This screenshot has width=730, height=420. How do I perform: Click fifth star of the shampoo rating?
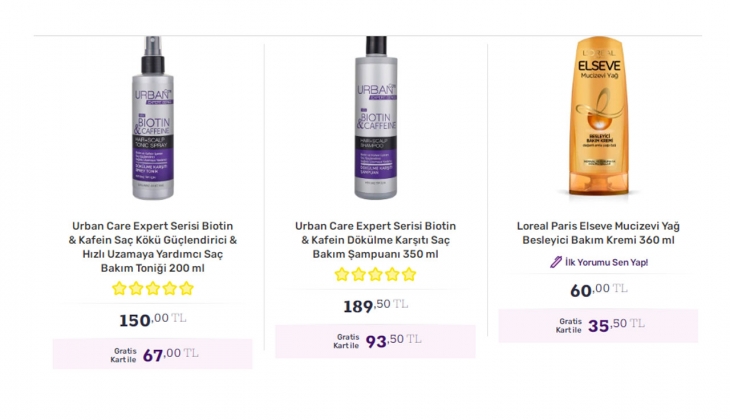coord(408,274)
